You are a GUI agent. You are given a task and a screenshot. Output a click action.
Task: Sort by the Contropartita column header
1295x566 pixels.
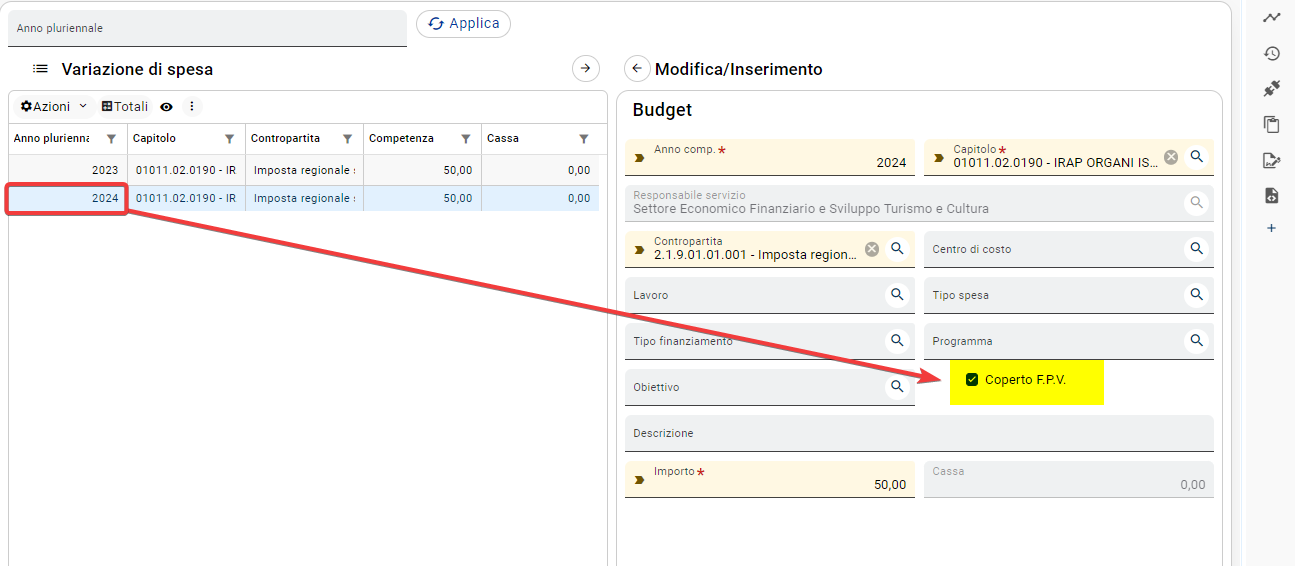click(x=285, y=138)
